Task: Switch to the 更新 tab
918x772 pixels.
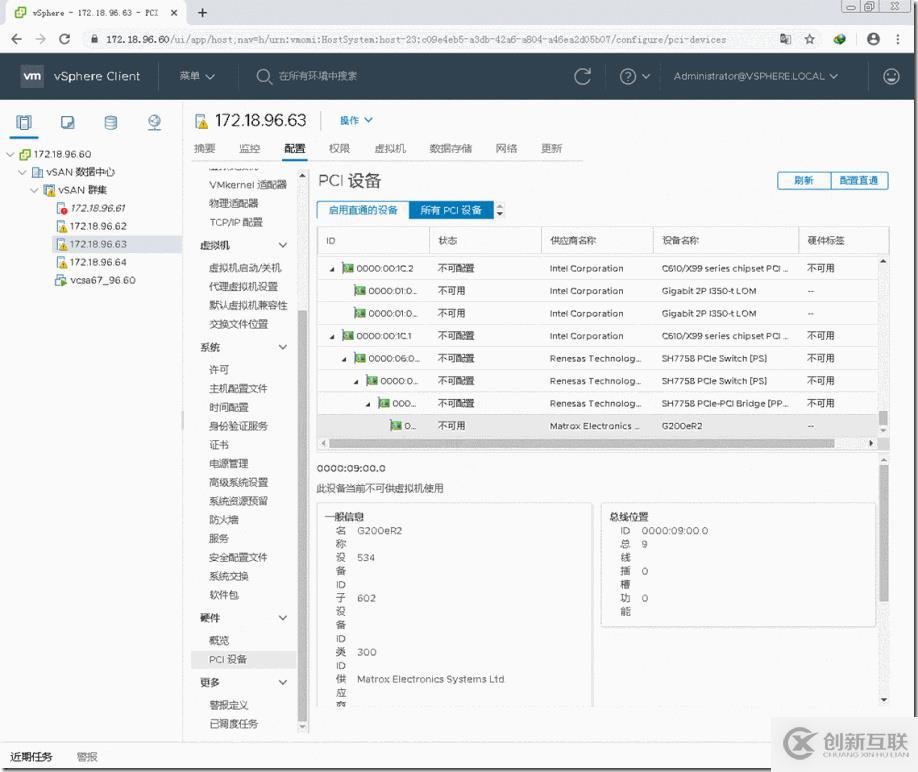Action: tap(552, 148)
